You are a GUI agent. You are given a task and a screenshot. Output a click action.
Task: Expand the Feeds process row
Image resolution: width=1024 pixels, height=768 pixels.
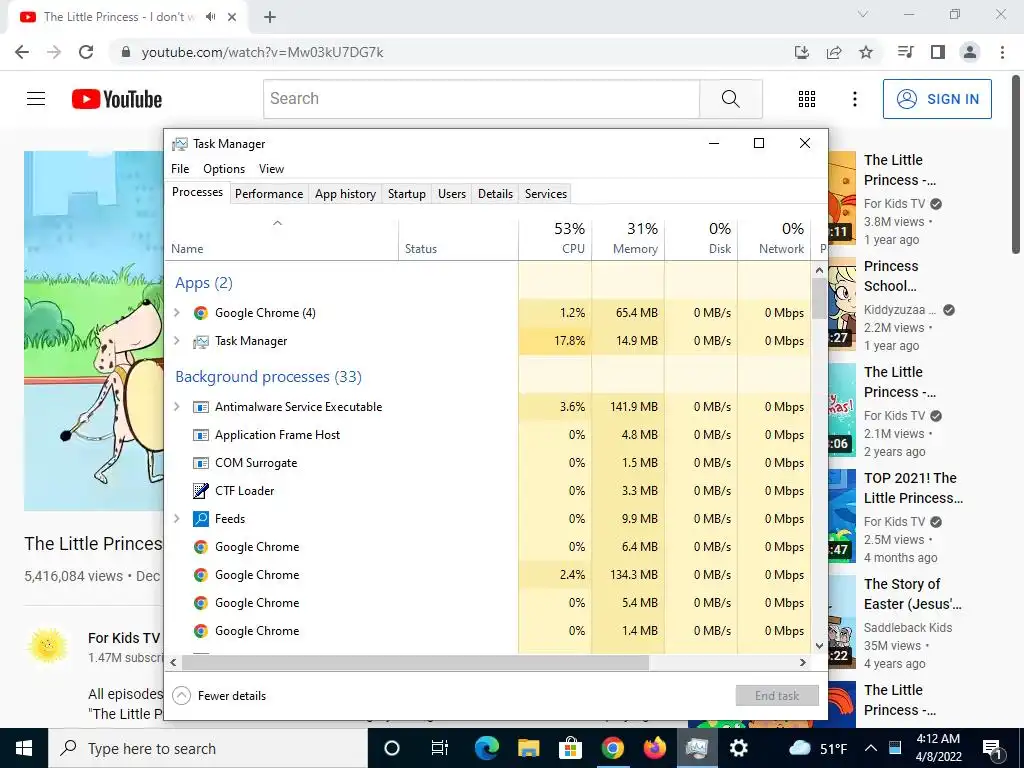[176, 519]
